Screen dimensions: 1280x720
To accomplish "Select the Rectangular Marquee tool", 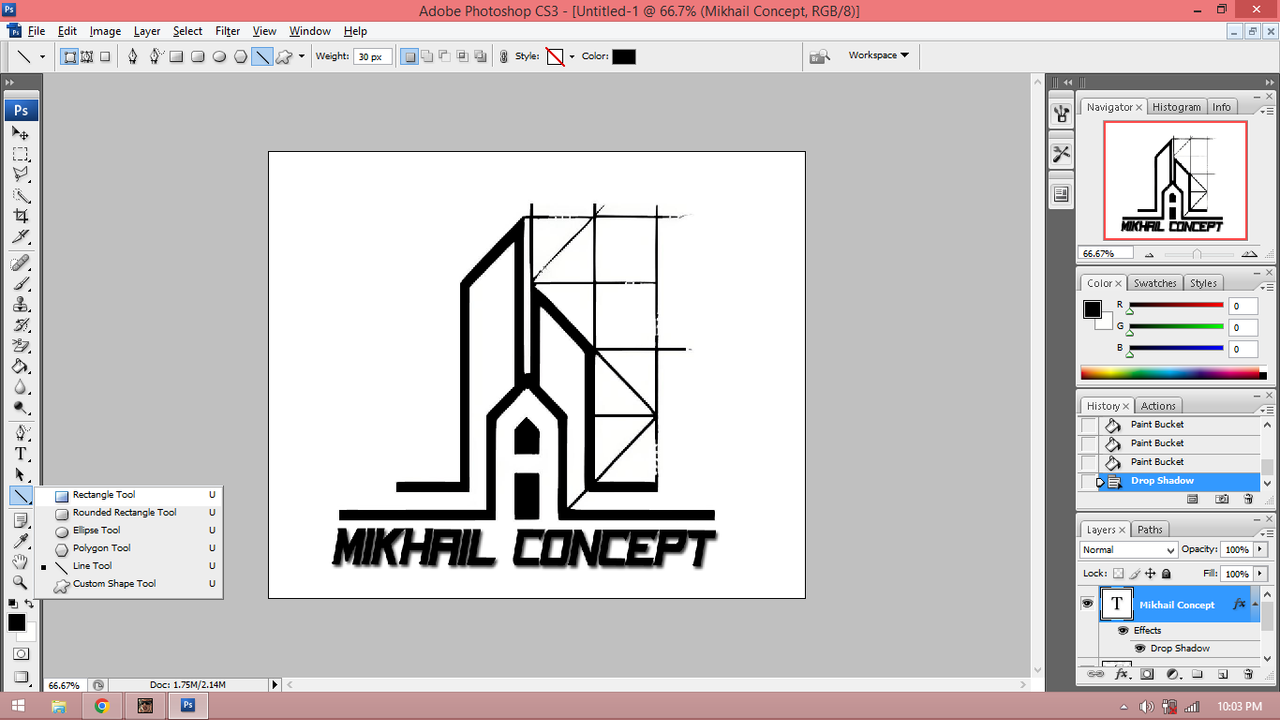I will point(20,154).
